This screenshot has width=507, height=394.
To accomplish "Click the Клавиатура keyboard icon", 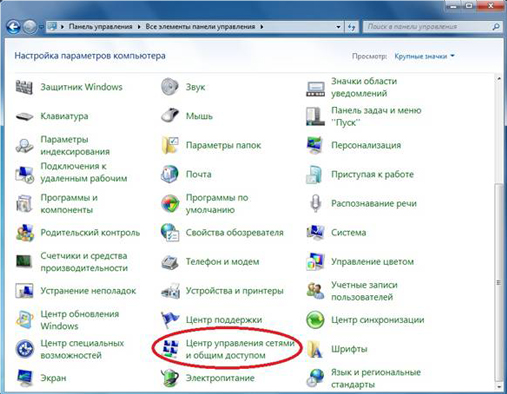I will [24, 116].
